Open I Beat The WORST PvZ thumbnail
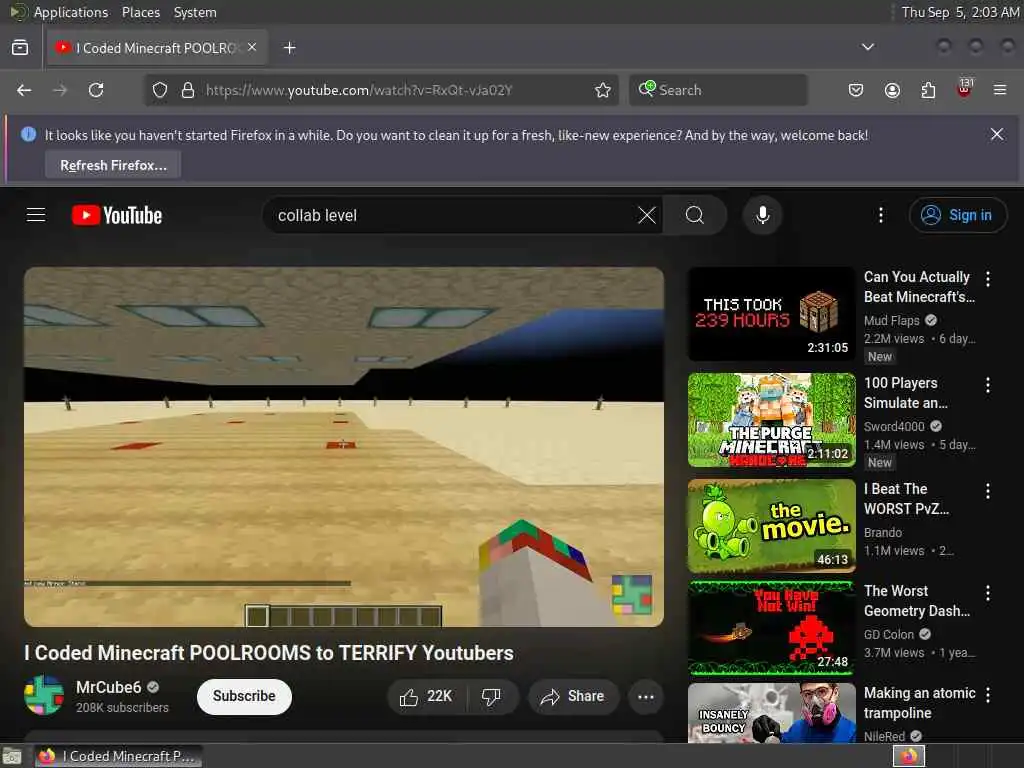The height and width of the screenshot is (768, 1024). pos(771,526)
